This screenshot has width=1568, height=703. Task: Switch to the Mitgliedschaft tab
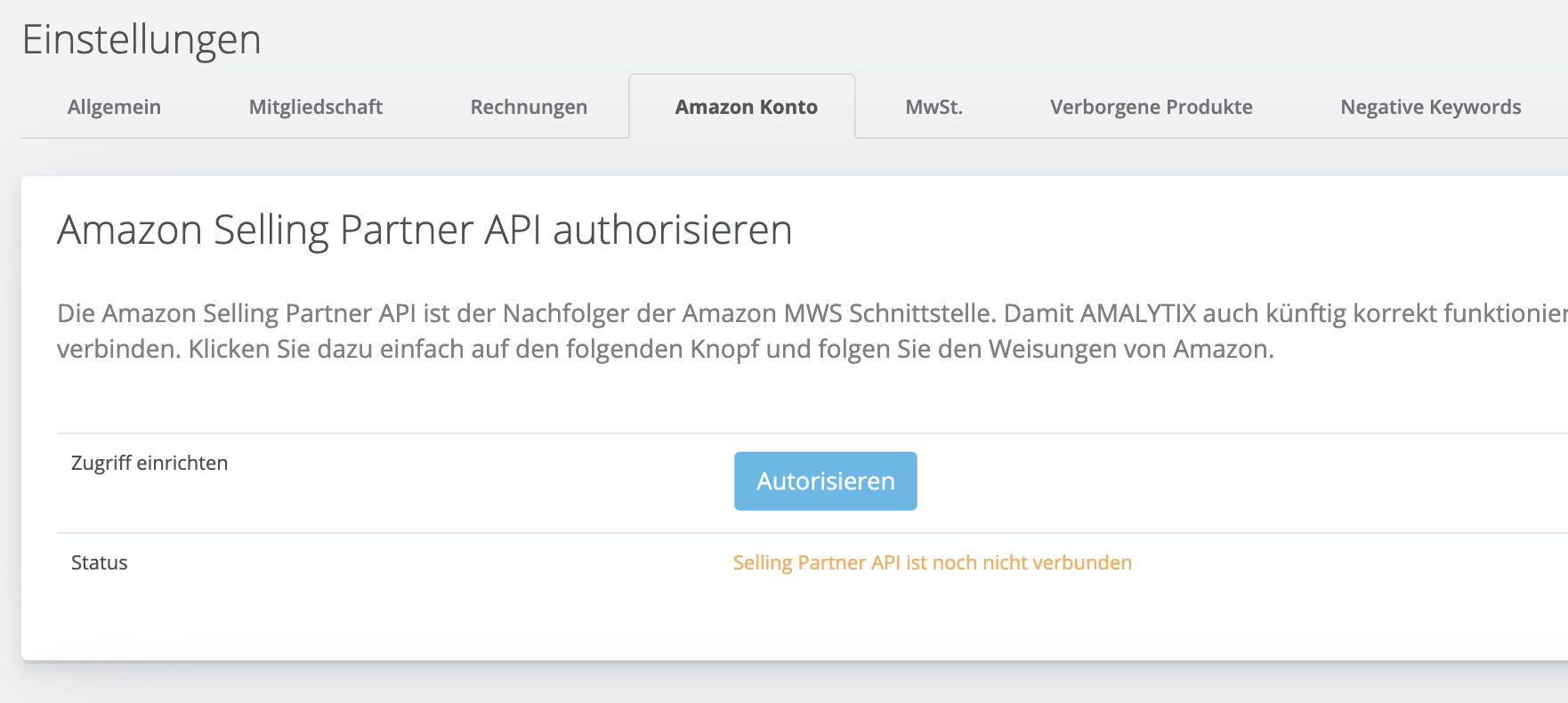coord(316,107)
